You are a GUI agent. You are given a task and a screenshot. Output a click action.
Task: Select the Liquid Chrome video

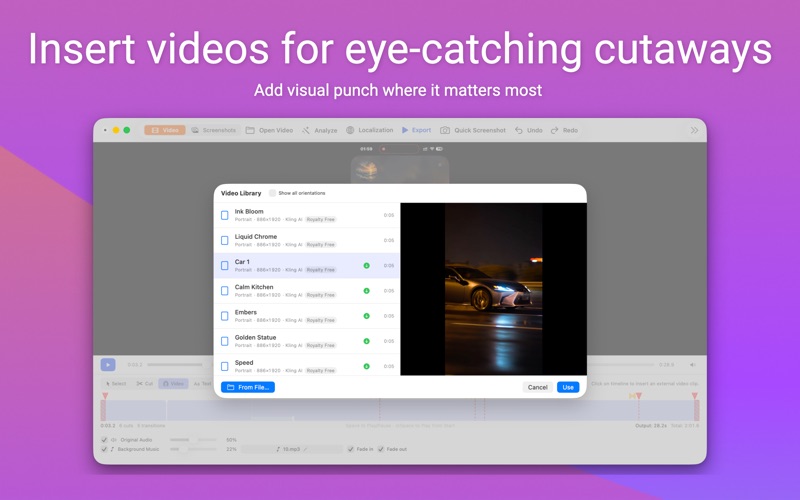click(306, 240)
